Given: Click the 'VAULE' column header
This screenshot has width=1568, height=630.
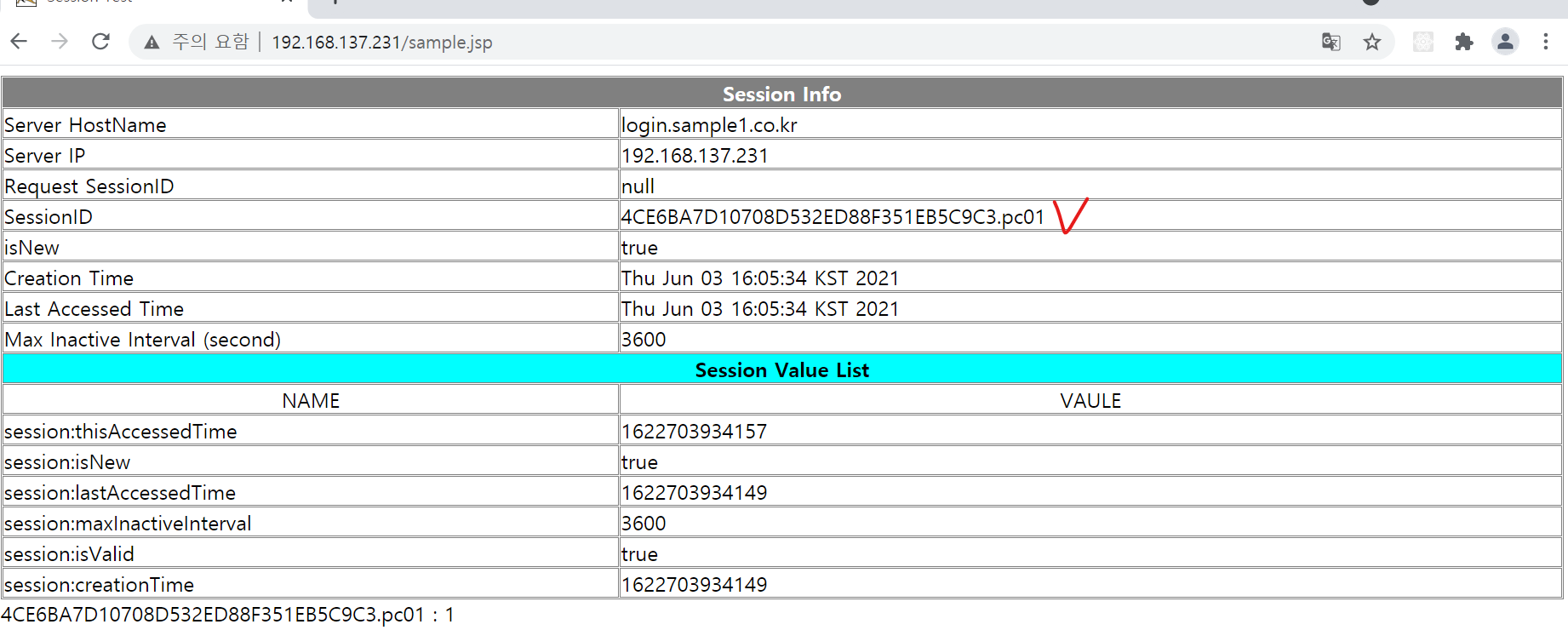Looking at the screenshot, I should 1090,401.
